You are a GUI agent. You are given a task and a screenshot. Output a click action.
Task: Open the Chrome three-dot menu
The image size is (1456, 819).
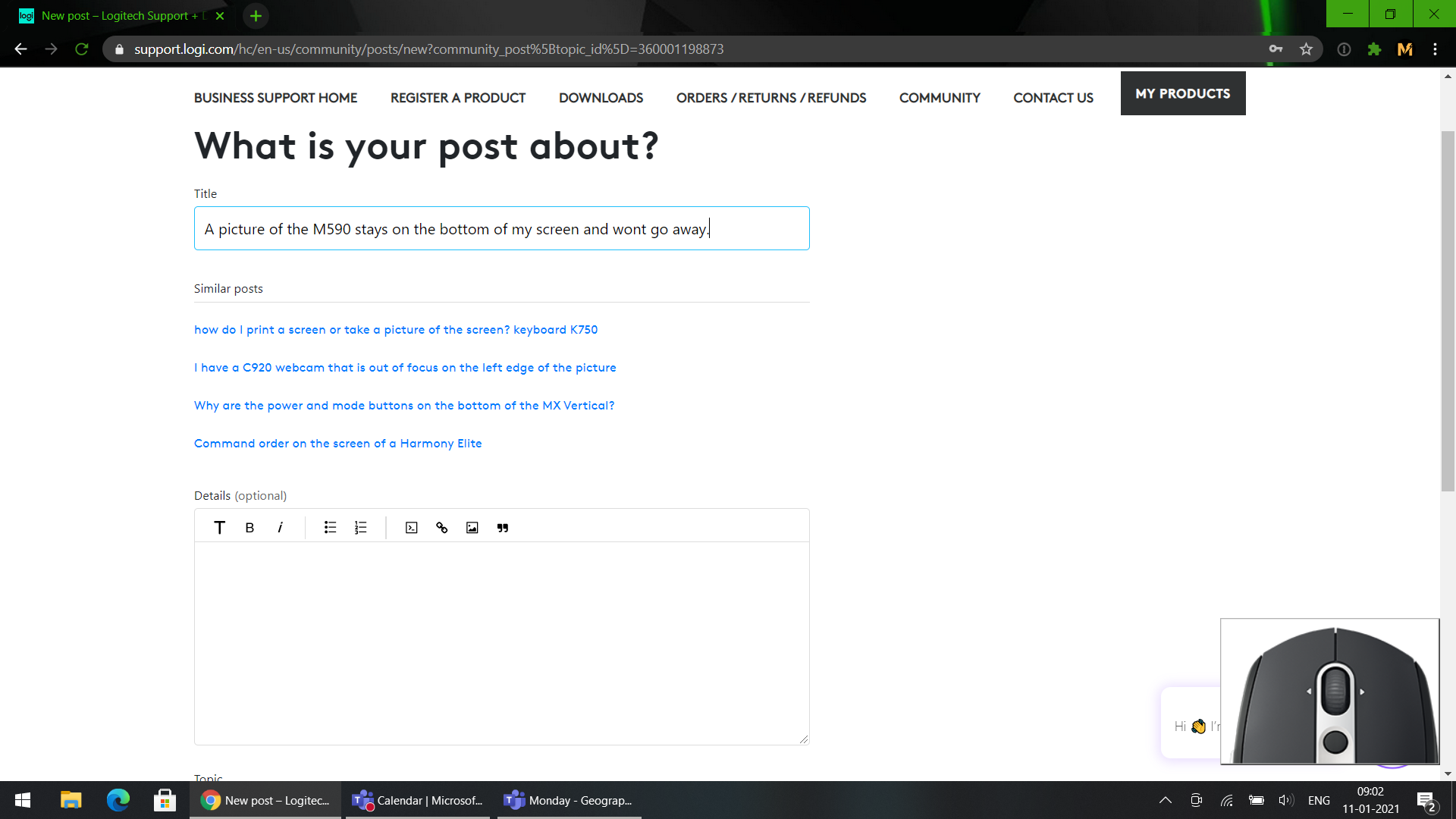click(1435, 49)
